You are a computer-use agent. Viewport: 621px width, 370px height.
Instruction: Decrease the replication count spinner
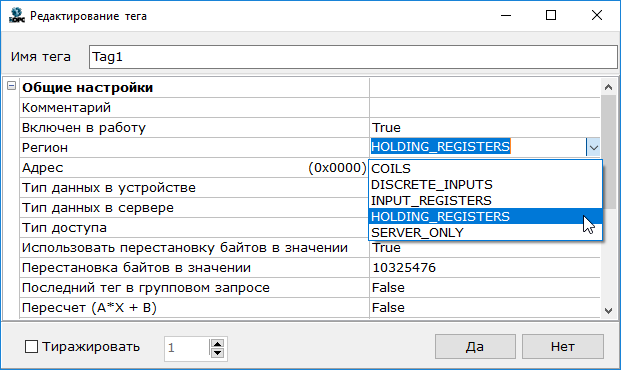click(x=217, y=353)
